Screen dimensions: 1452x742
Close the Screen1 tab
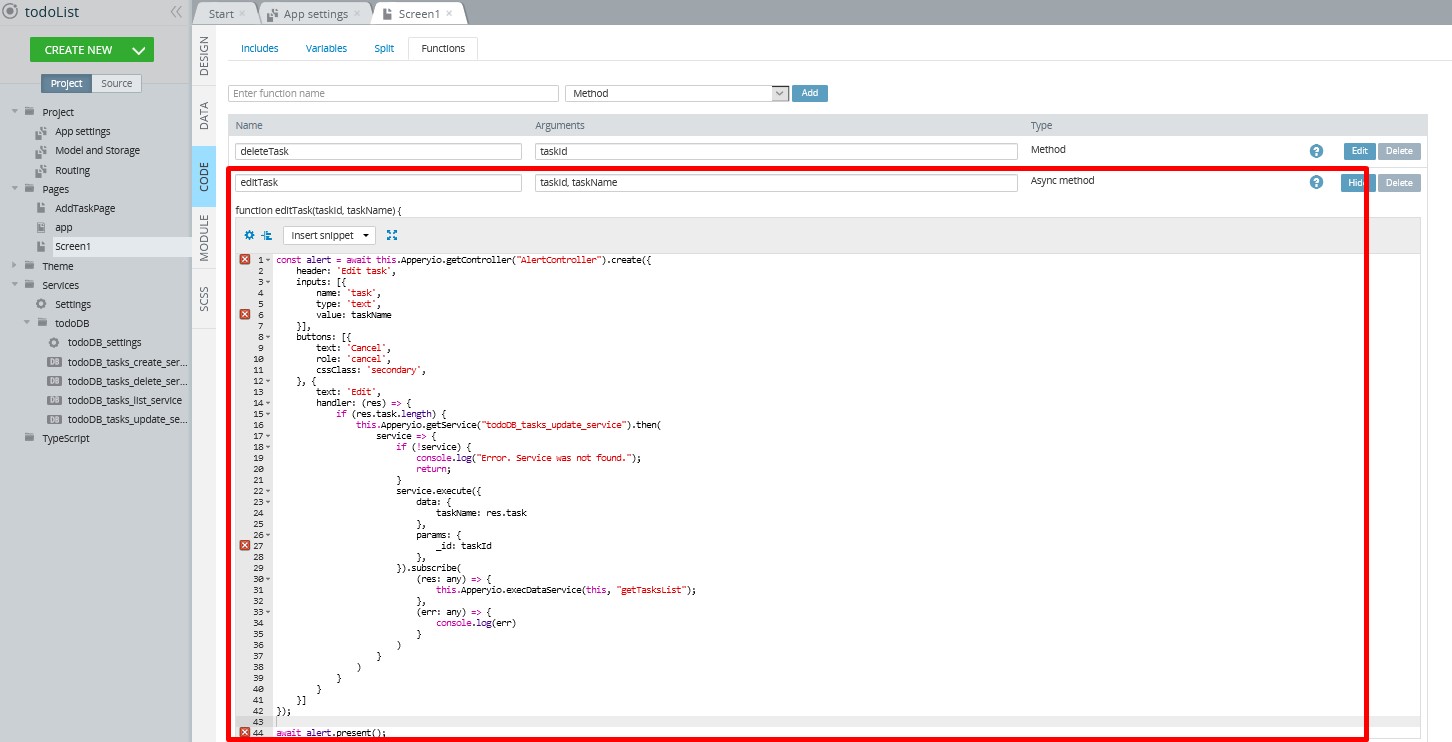[x=449, y=14]
